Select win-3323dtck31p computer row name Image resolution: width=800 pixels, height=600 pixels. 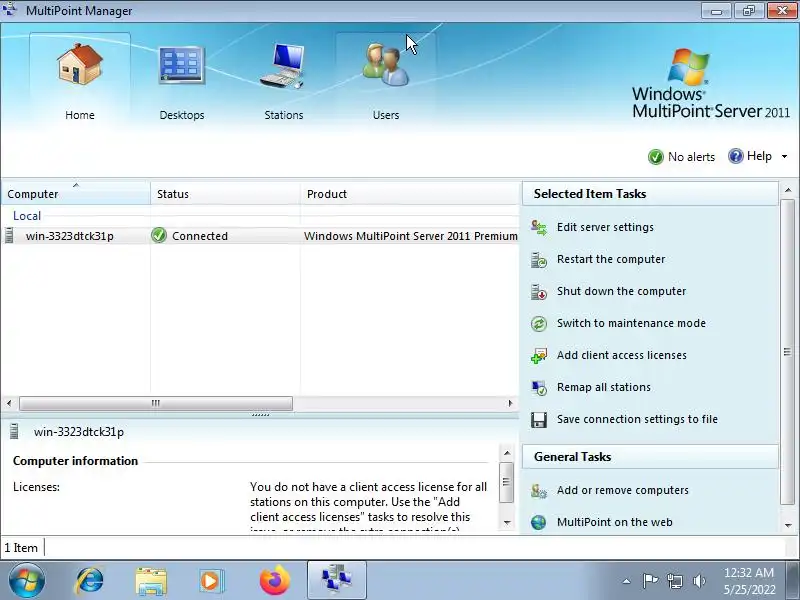click(x=70, y=236)
